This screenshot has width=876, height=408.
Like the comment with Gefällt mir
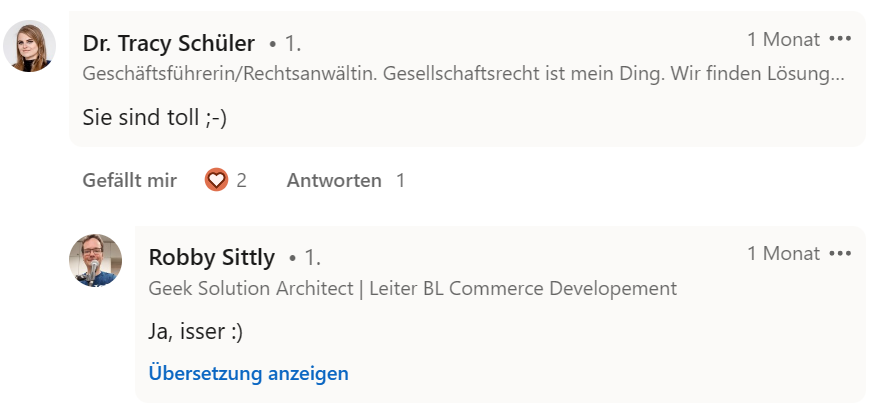pos(130,180)
